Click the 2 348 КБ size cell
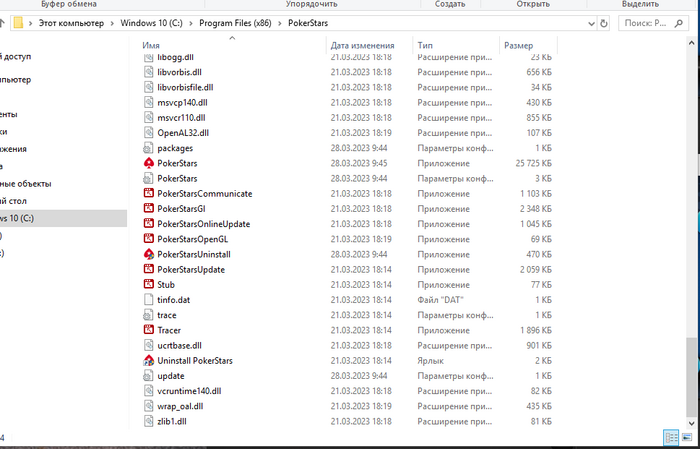Image resolution: width=700 pixels, height=449 pixels. (536, 209)
